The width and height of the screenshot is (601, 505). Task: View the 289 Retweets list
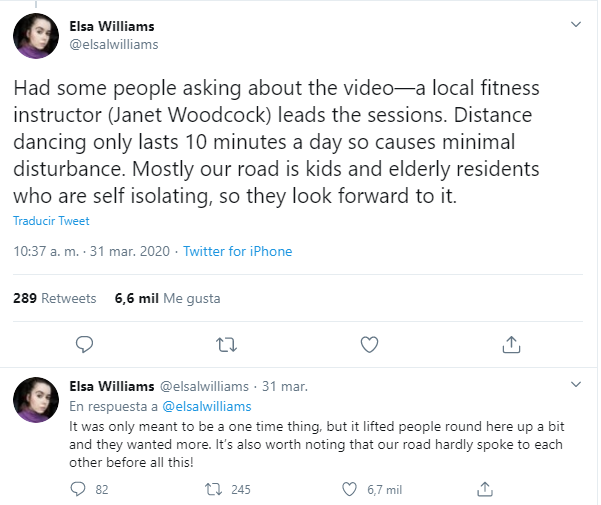tap(54, 298)
